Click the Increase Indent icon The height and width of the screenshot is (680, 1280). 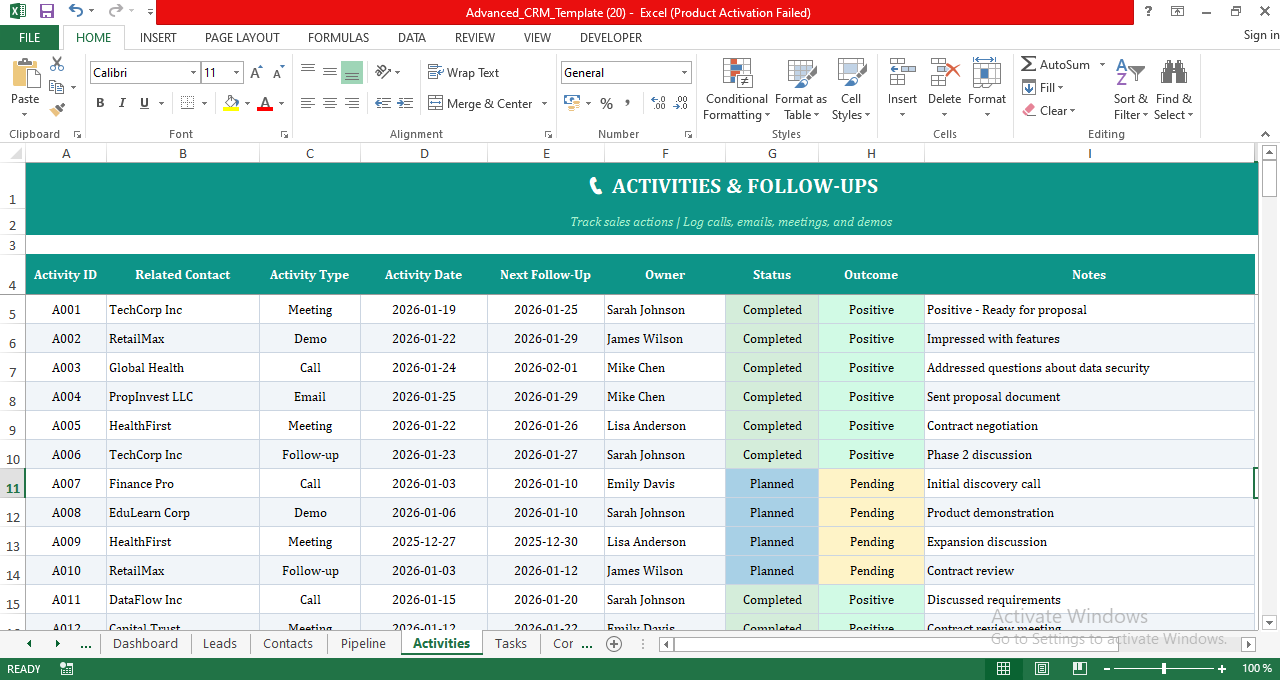tap(404, 103)
